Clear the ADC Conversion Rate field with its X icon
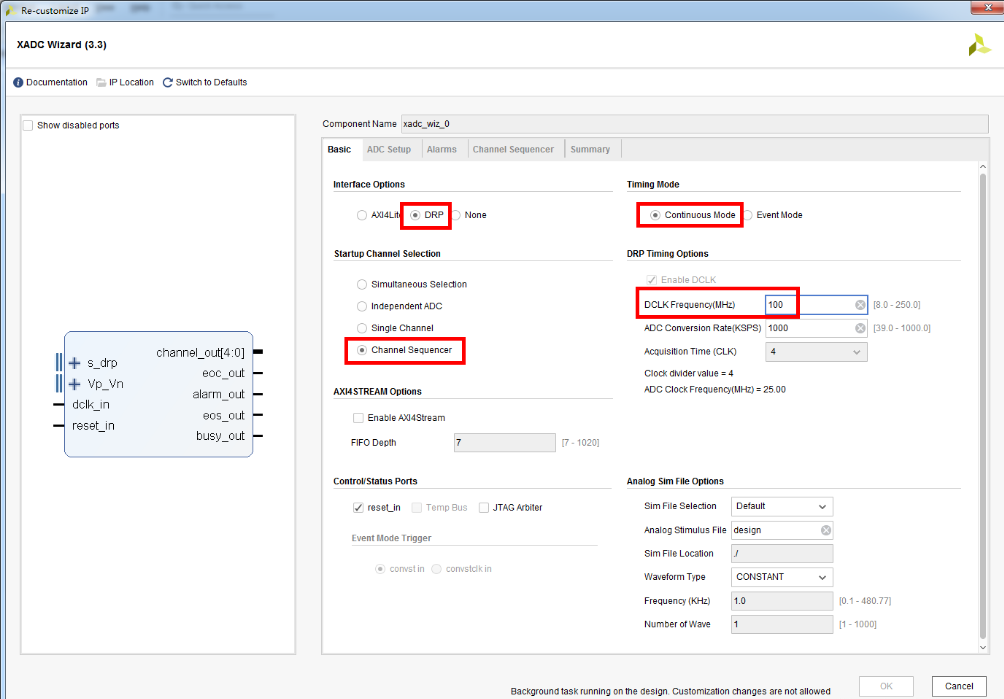The width and height of the screenshot is (1004, 699). pyautogui.click(x=860, y=328)
